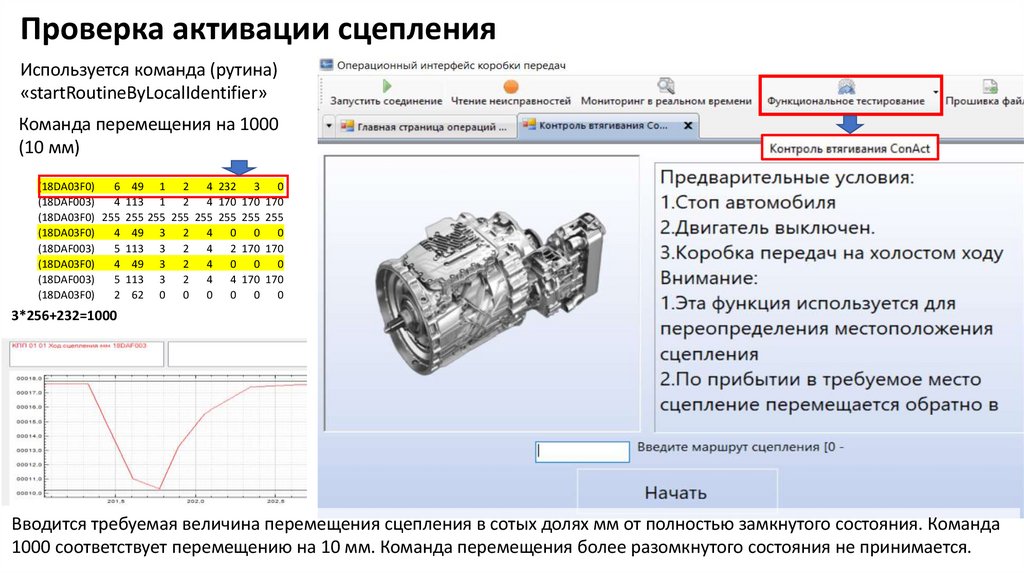Open the dropdown arrow next to Функциональное тестирование
The height and width of the screenshot is (574, 1024).
[x=935, y=92]
